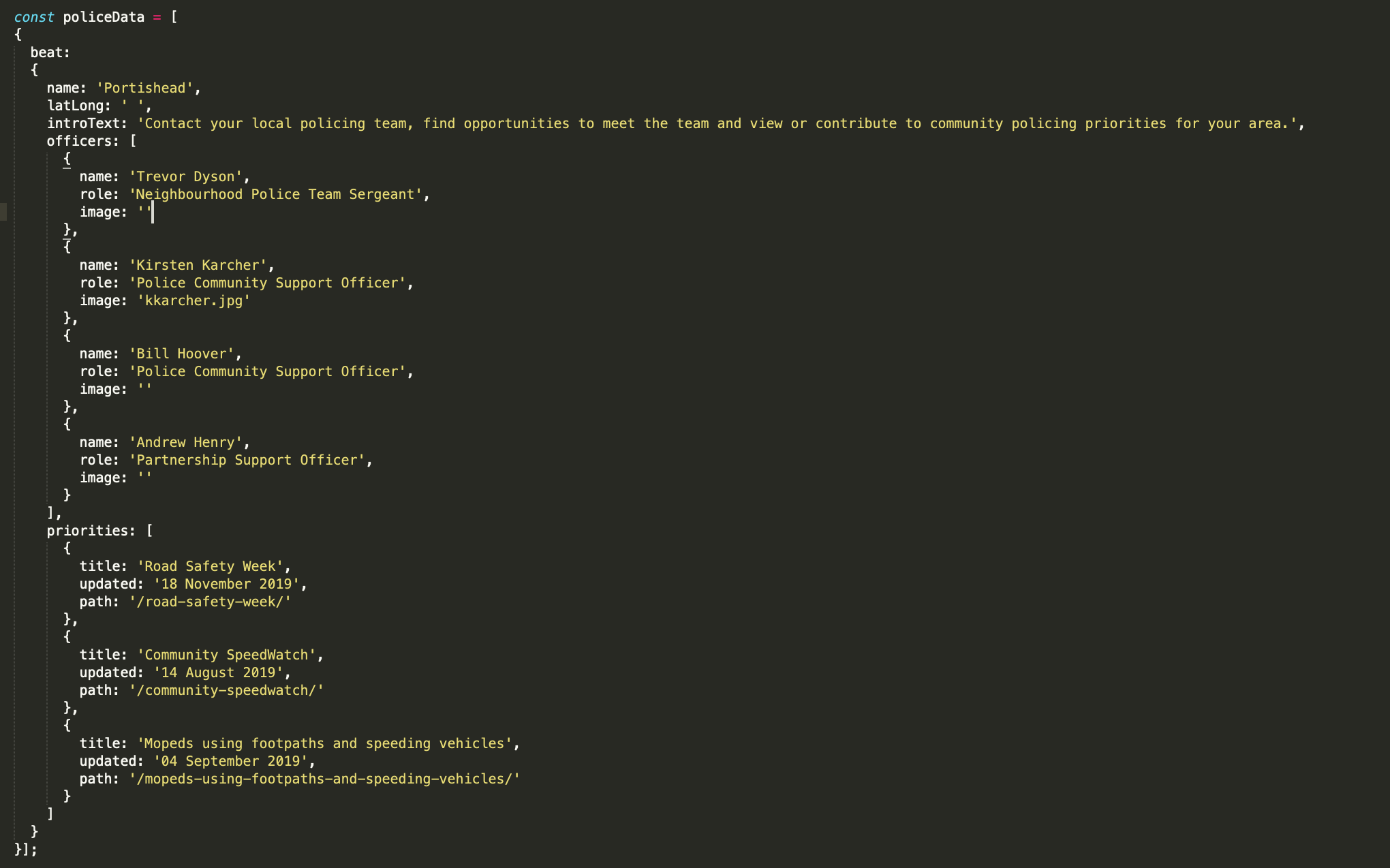Click the priorities array key
This screenshot has height=868, width=1390.
click(x=90, y=531)
